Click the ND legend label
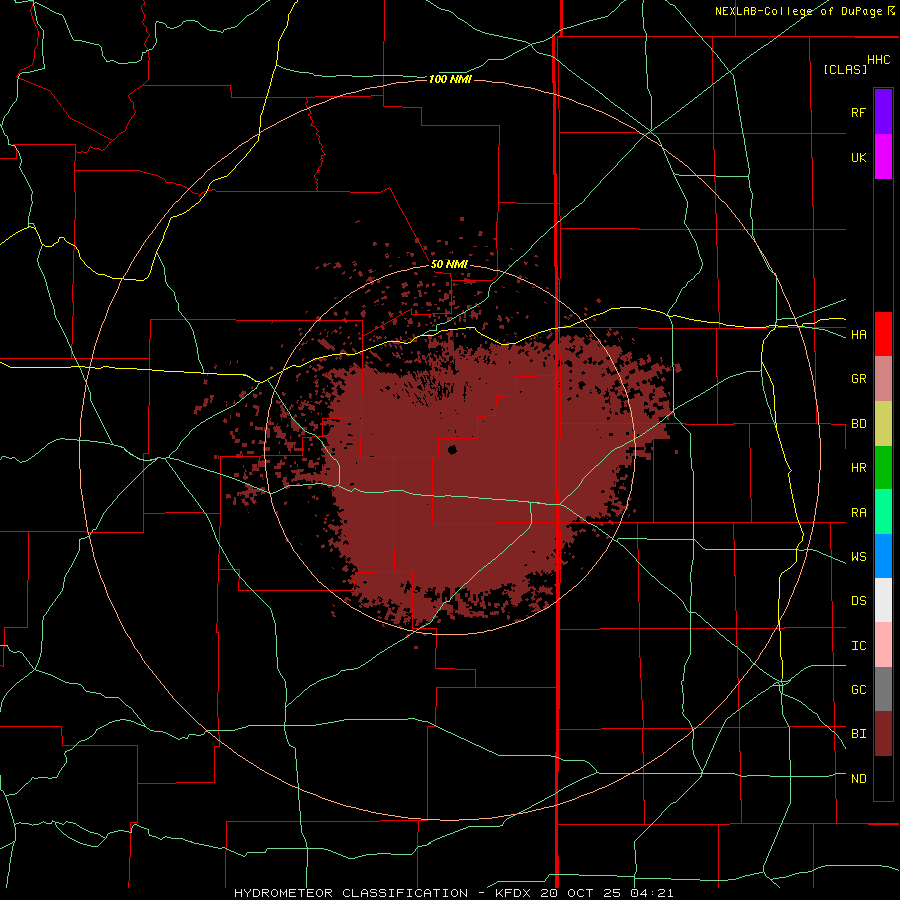 tap(858, 779)
